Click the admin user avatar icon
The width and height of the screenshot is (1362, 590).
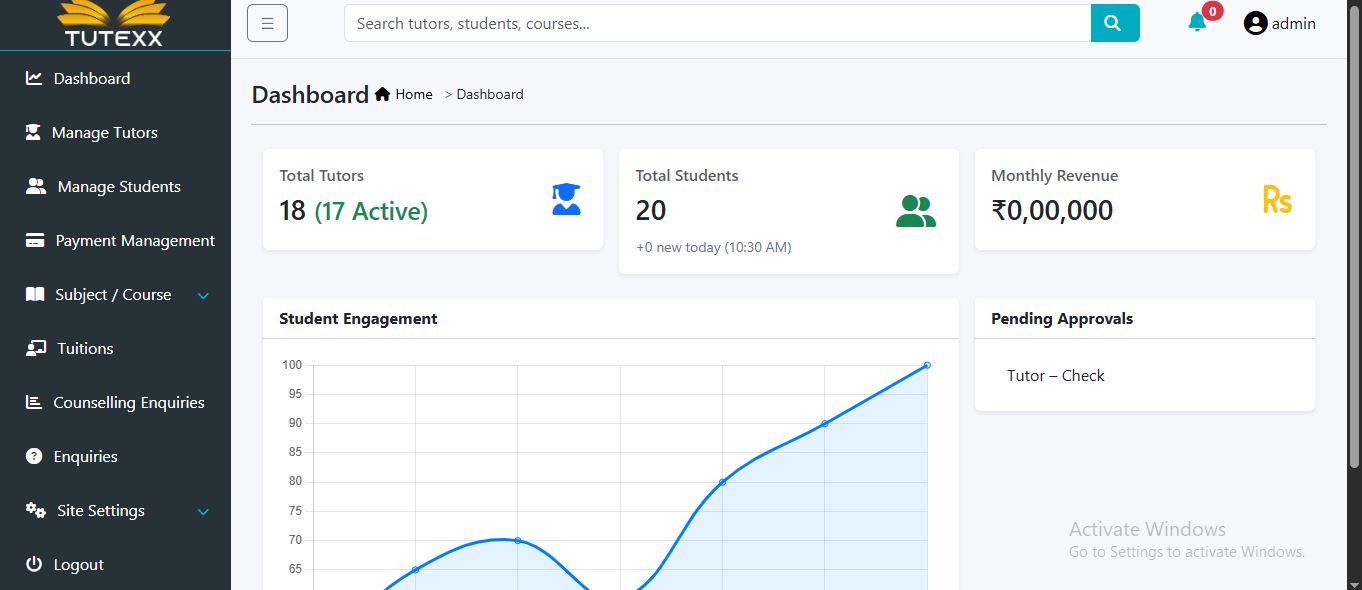(1255, 23)
